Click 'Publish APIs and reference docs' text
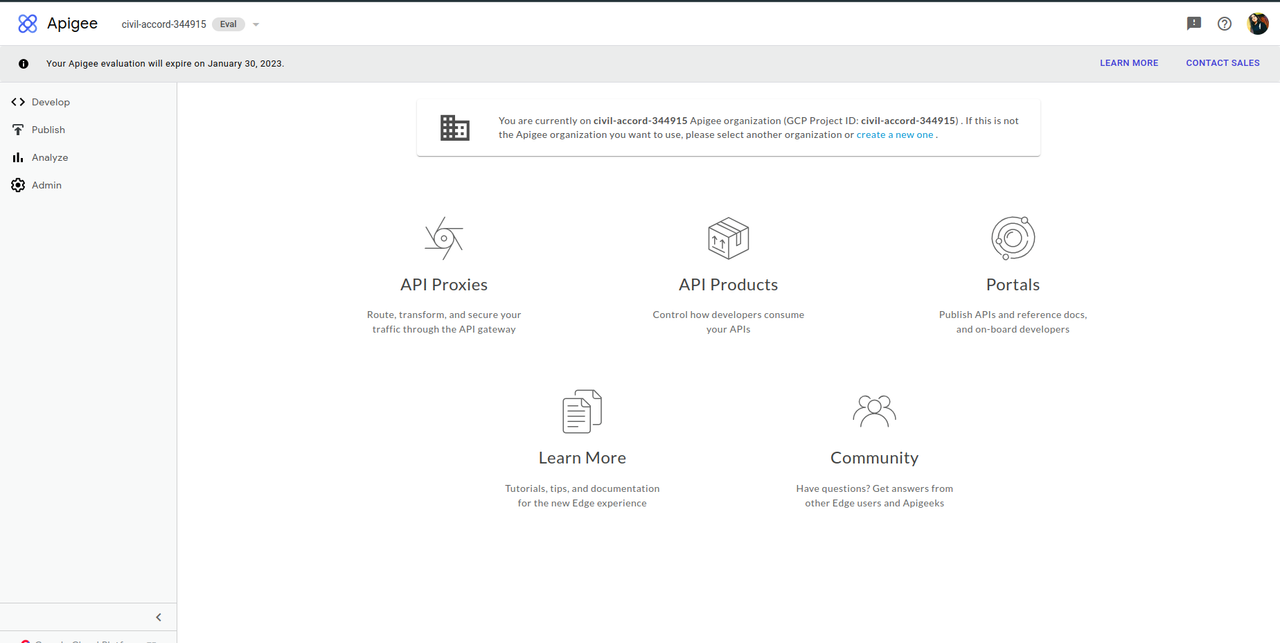The height and width of the screenshot is (643, 1280). pyautogui.click(x=1013, y=322)
